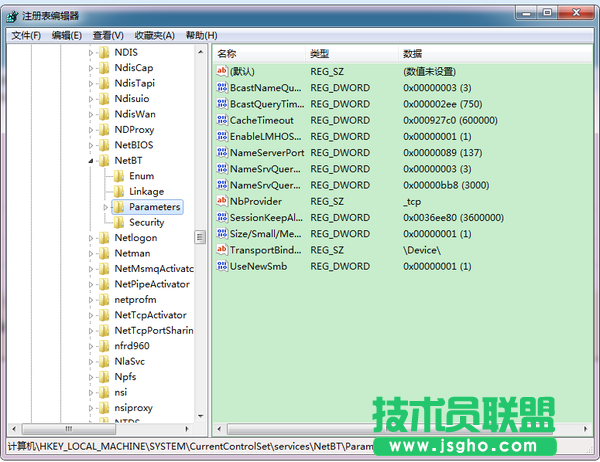600x462 pixels.
Task: Click the tree pane vertical scrollbar thumb
Action: coord(200,237)
